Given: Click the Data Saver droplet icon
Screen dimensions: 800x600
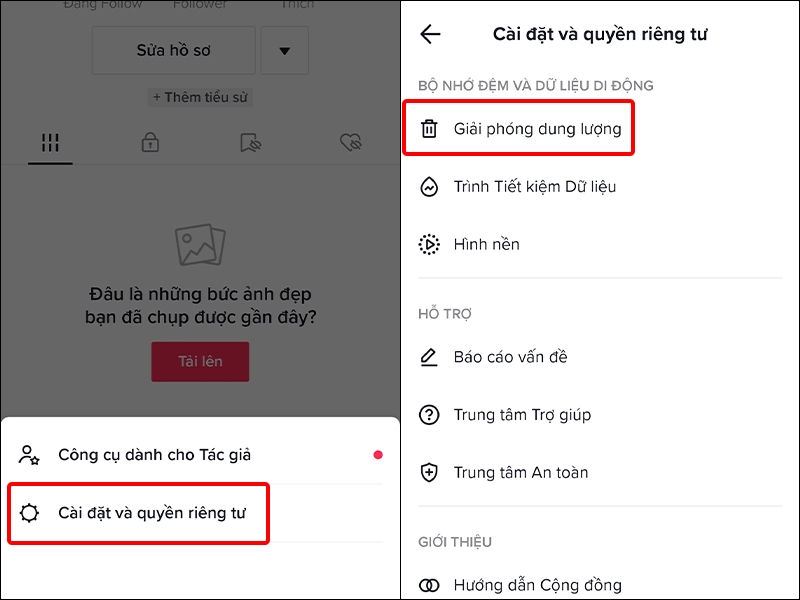Looking at the screenshot, I should 429,187.
